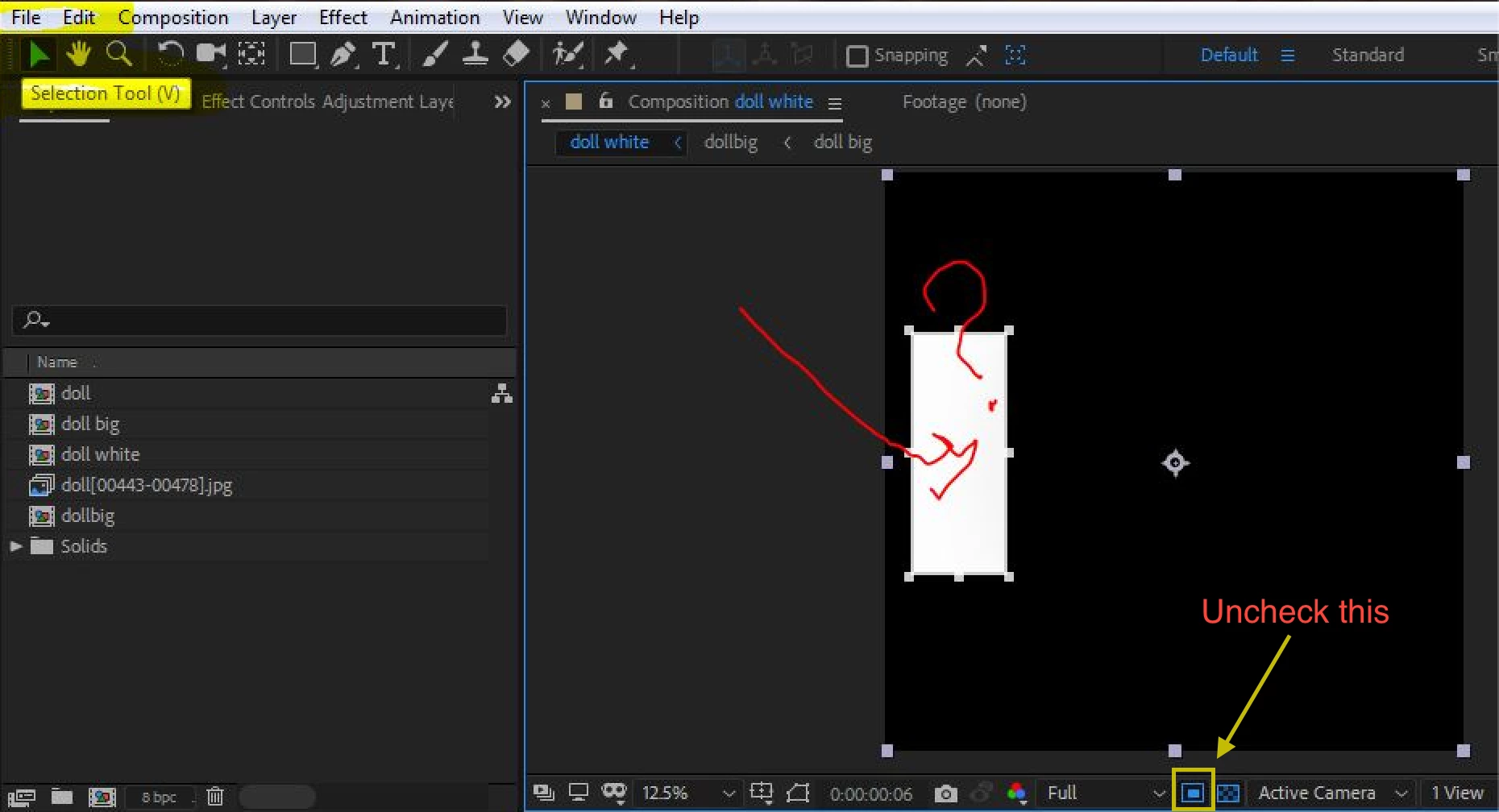Enable the Snapping checkbox

coord(857,56)
